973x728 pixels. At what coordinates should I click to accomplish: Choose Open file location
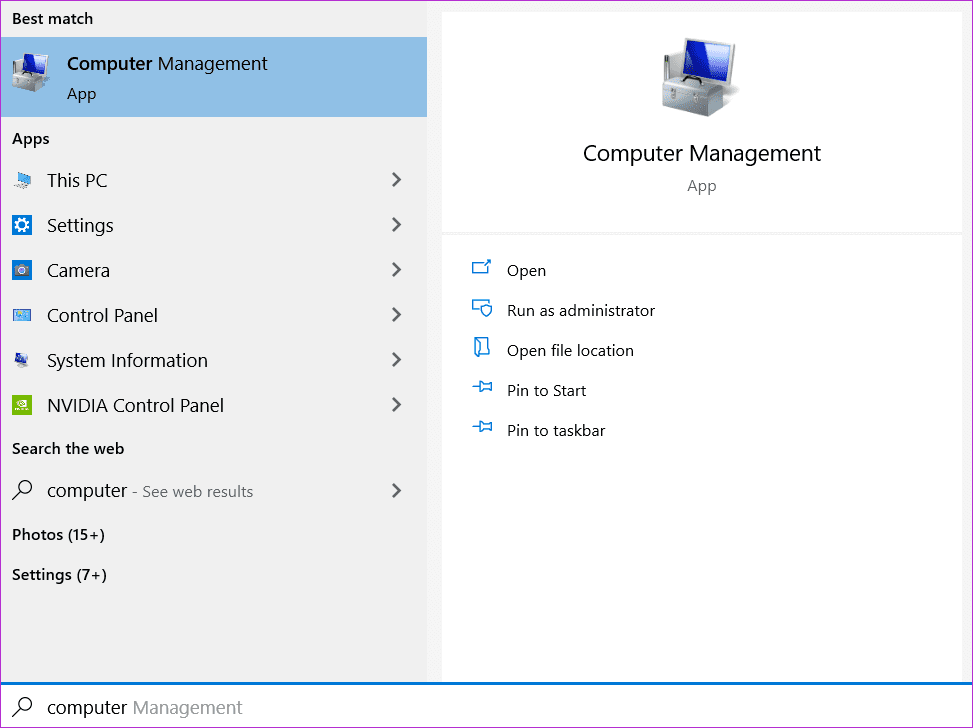(x=570, y=351)
